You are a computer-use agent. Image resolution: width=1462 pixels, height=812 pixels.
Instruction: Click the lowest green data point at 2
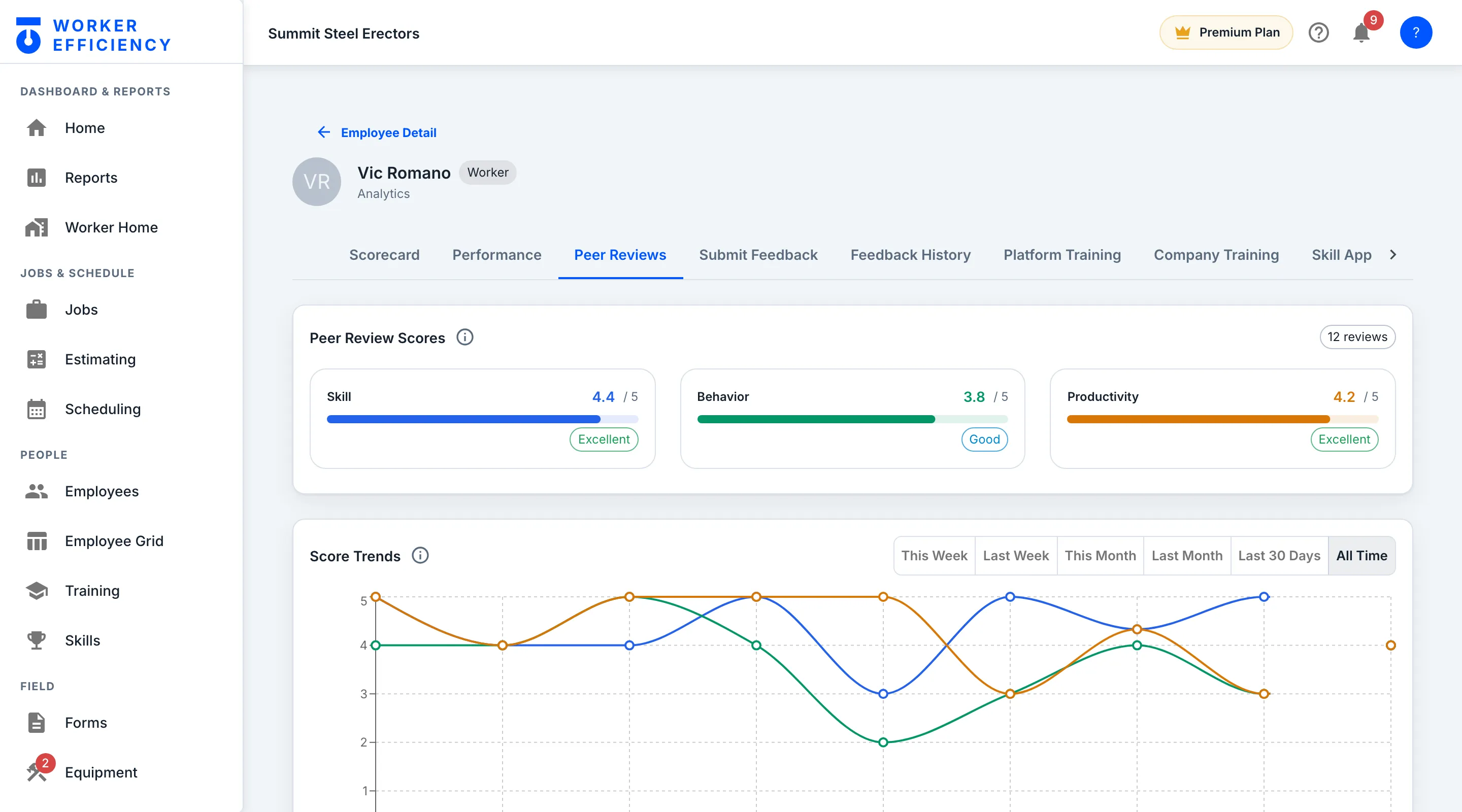pyautogui.click(x=883, y=742)
